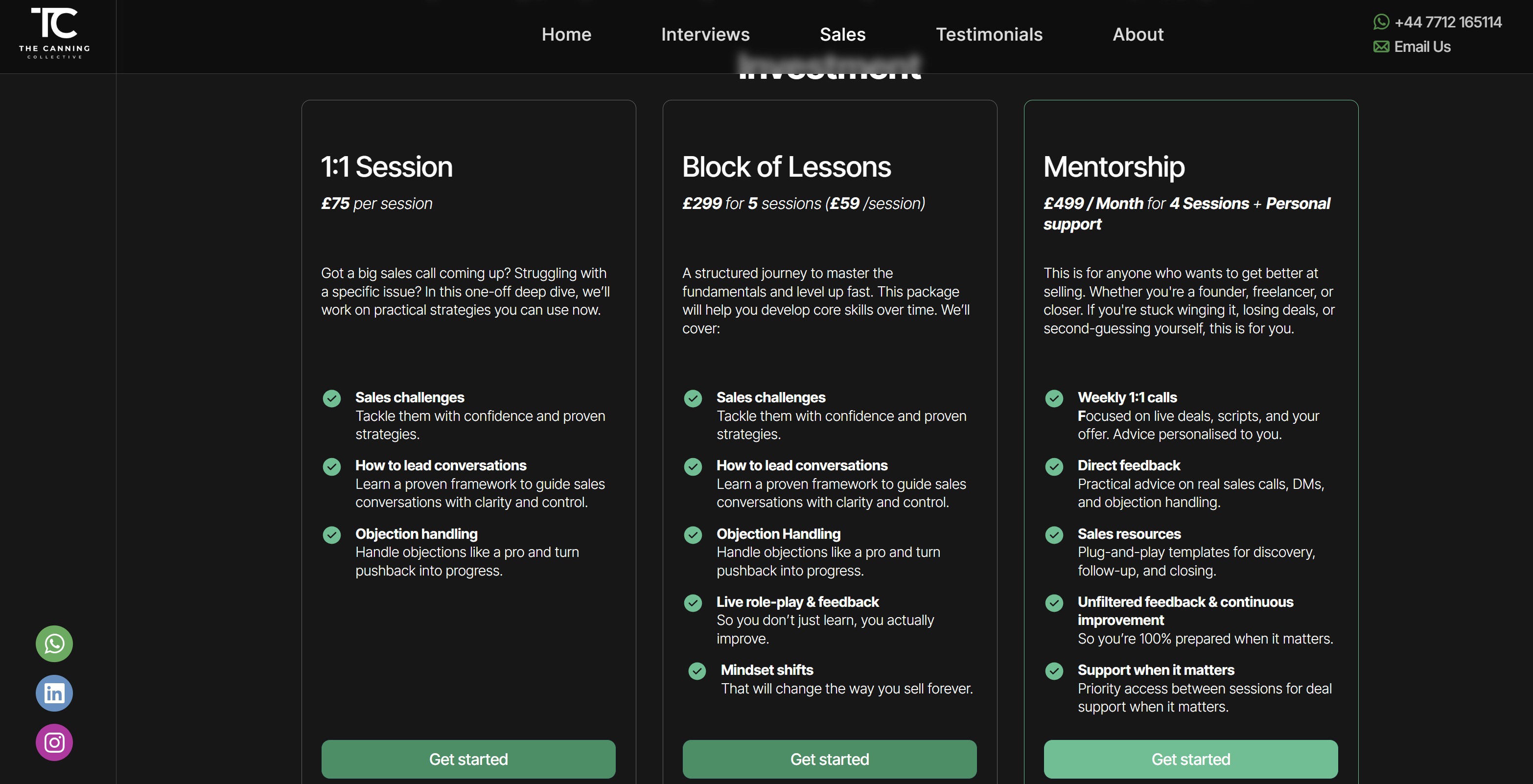Click checkmark icon next to Mindset shifts
Image resolution: width=1533 pixels, height=784 pixels.
tap(697, 671)
